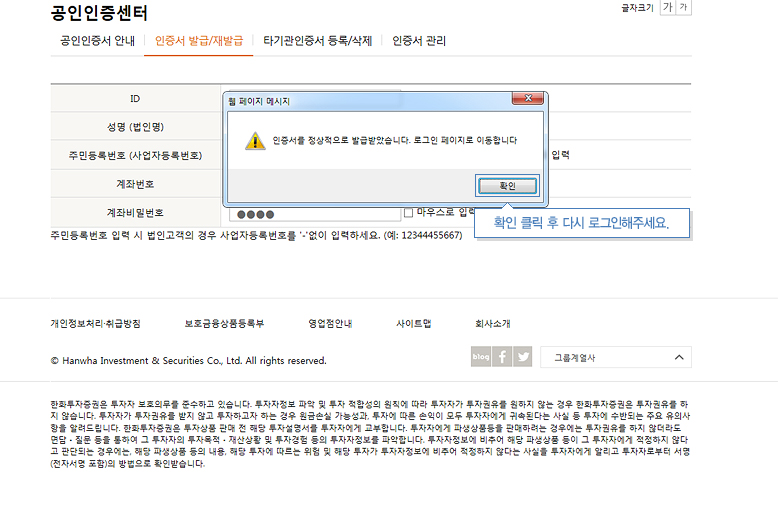Open the 공인인증서 안내 tab
The image size is (778, 518).
pos(96,41)
